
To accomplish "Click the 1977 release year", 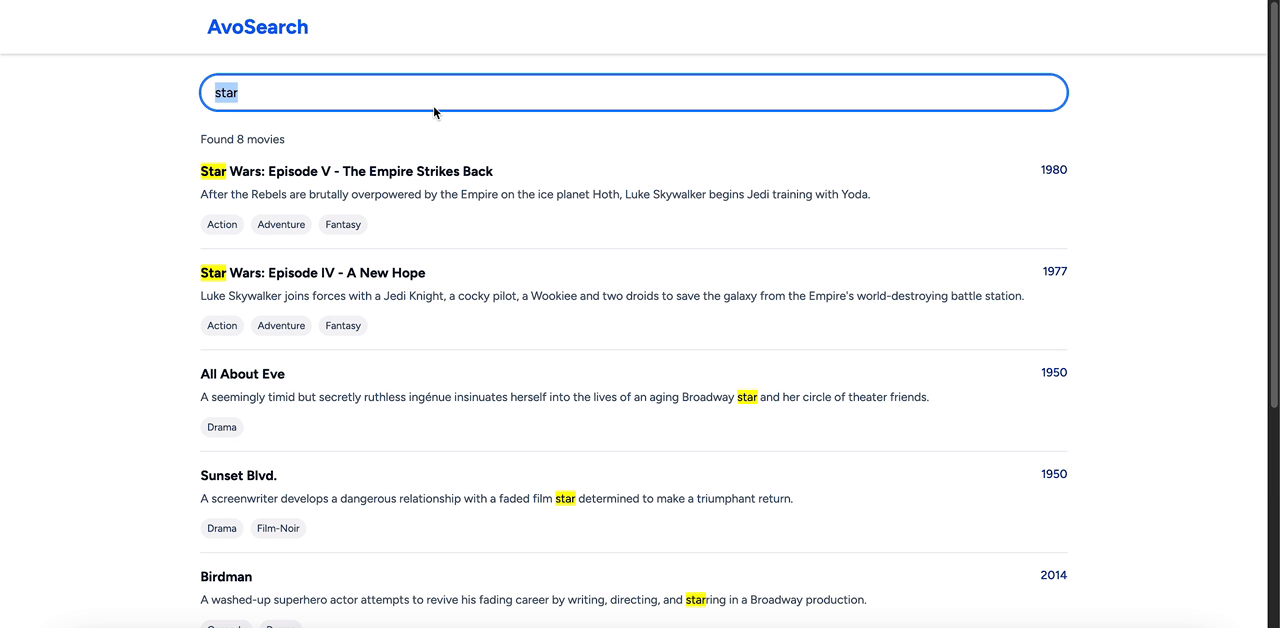I will coord(1054,271).
